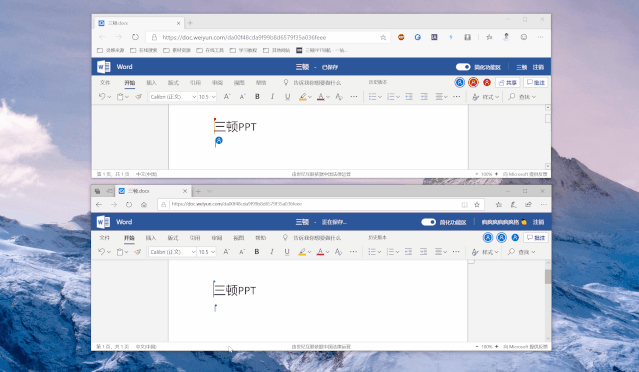Expand font color arrow in top window

(328, 97)
